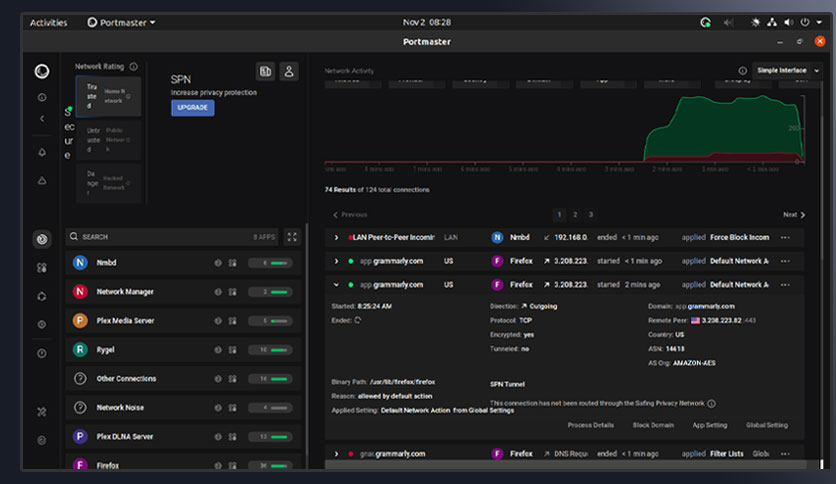836x484 pixels.
Task: Open the SPN map icon button
Action: [265, 71]
